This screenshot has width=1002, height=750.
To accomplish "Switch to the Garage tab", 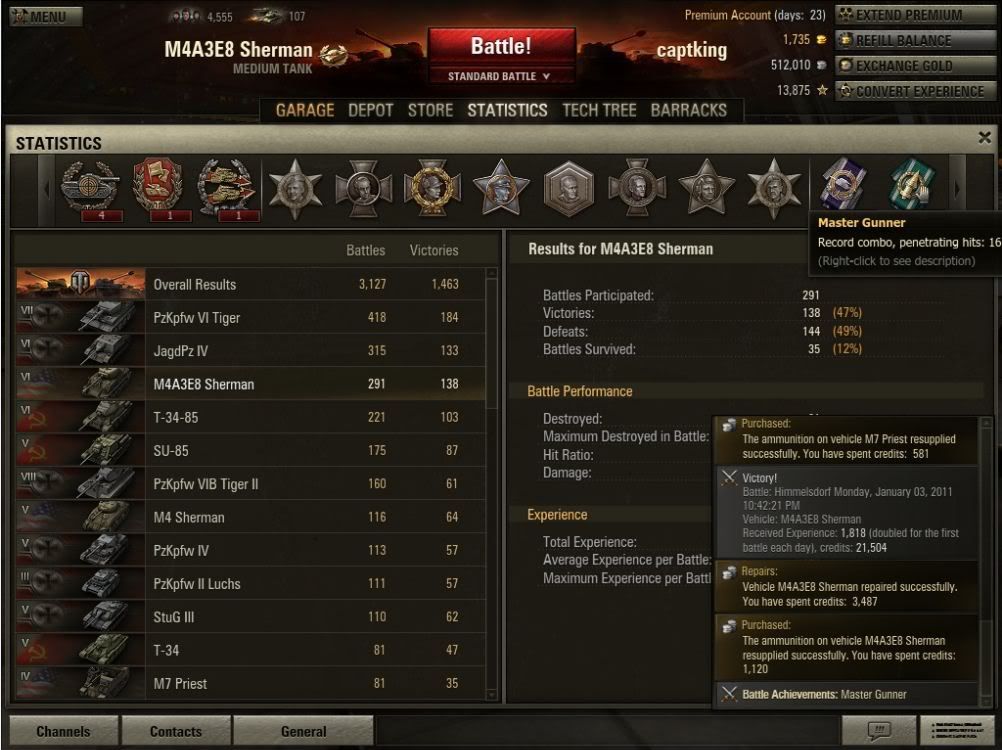I will point(305,111).
